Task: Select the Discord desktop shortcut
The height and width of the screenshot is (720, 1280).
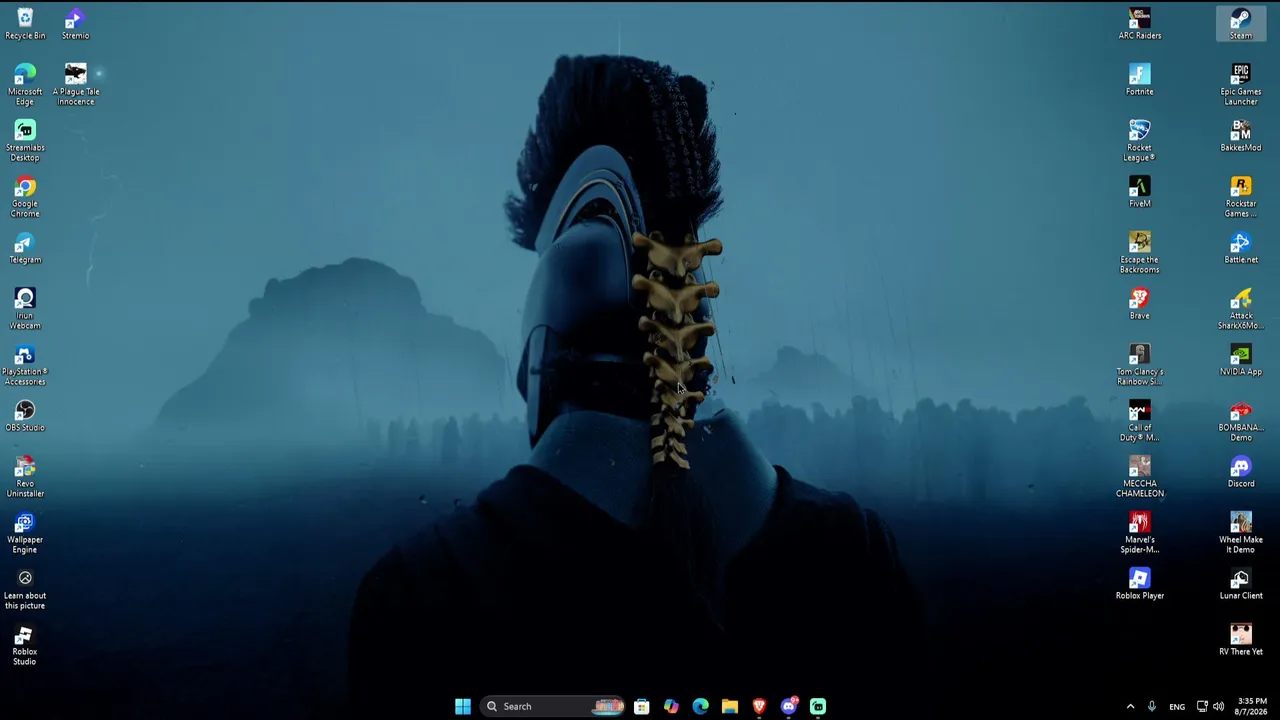Action: [1241, 472]
